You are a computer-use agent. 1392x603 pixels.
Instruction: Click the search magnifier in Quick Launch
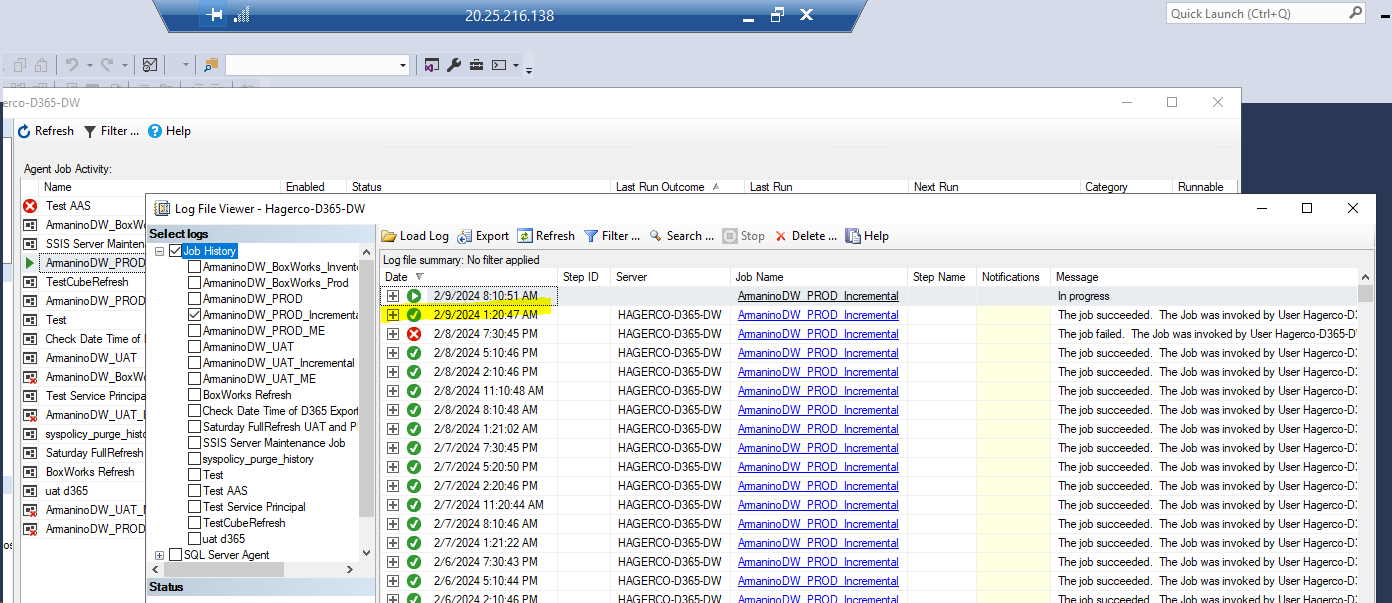[x=1355, y=13]
